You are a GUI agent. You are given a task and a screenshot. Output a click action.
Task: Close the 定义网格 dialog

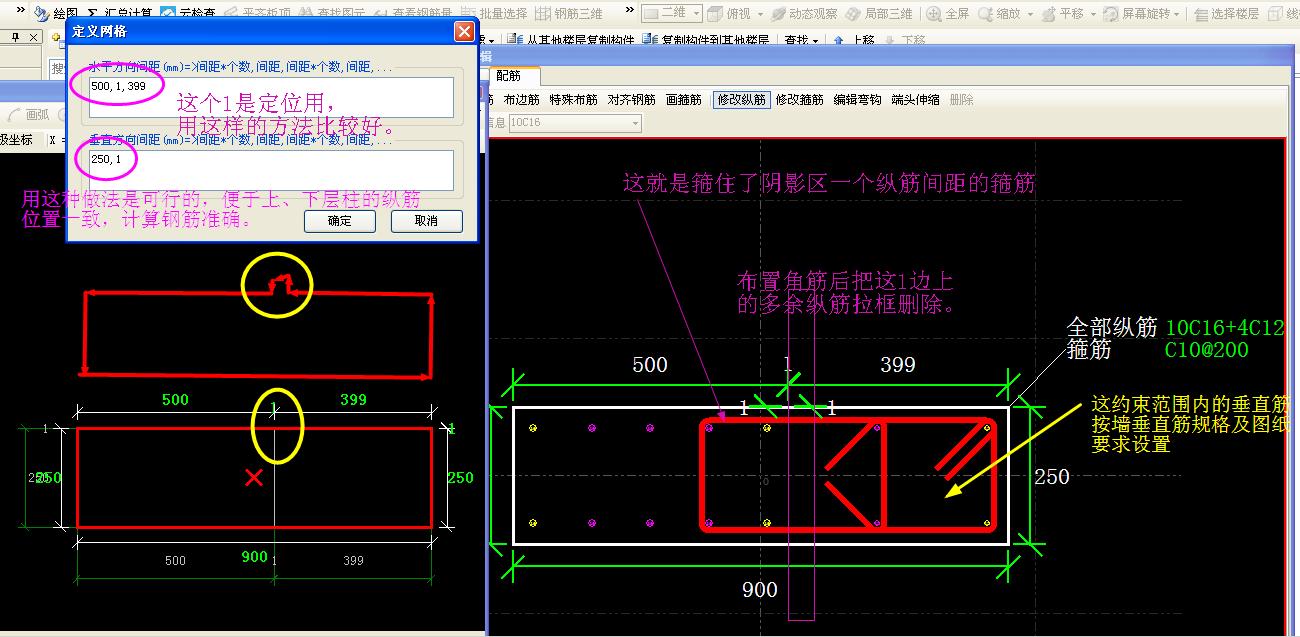click(464, 32)
